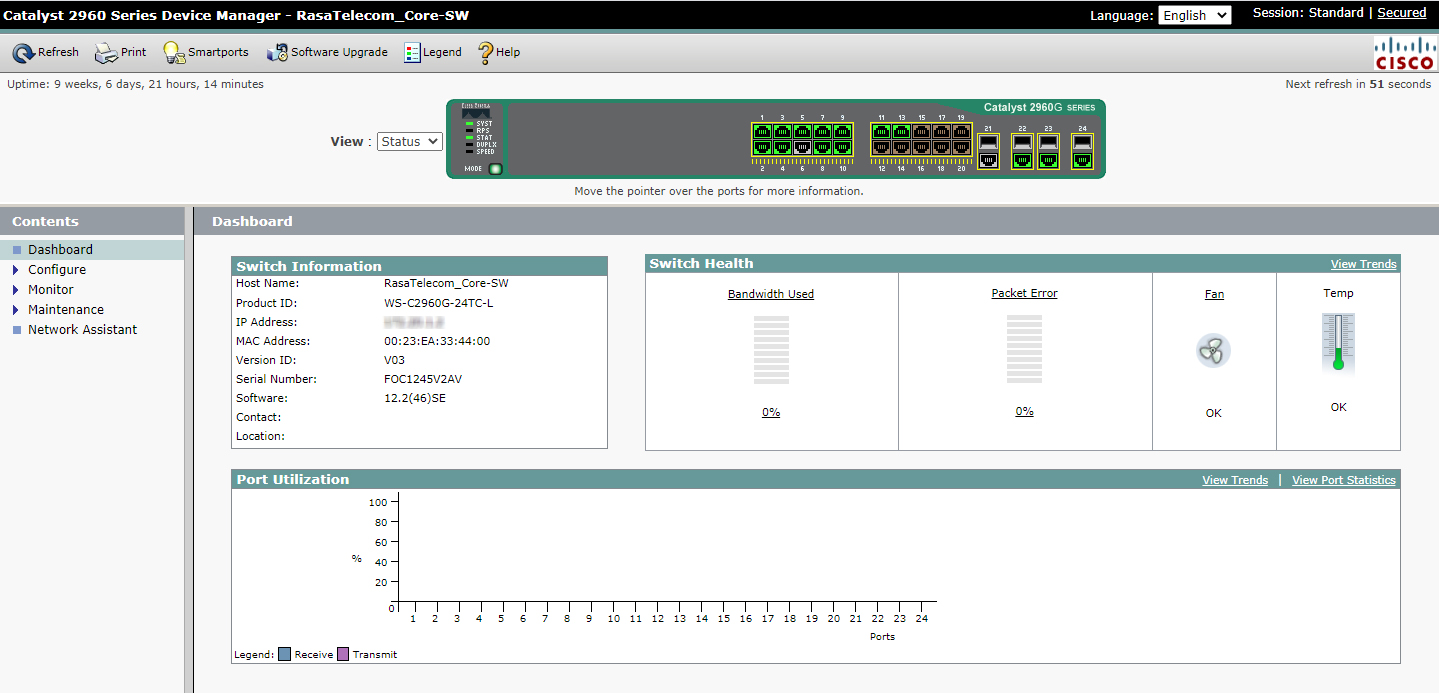Click the Fan status icon

point(1213,351)
